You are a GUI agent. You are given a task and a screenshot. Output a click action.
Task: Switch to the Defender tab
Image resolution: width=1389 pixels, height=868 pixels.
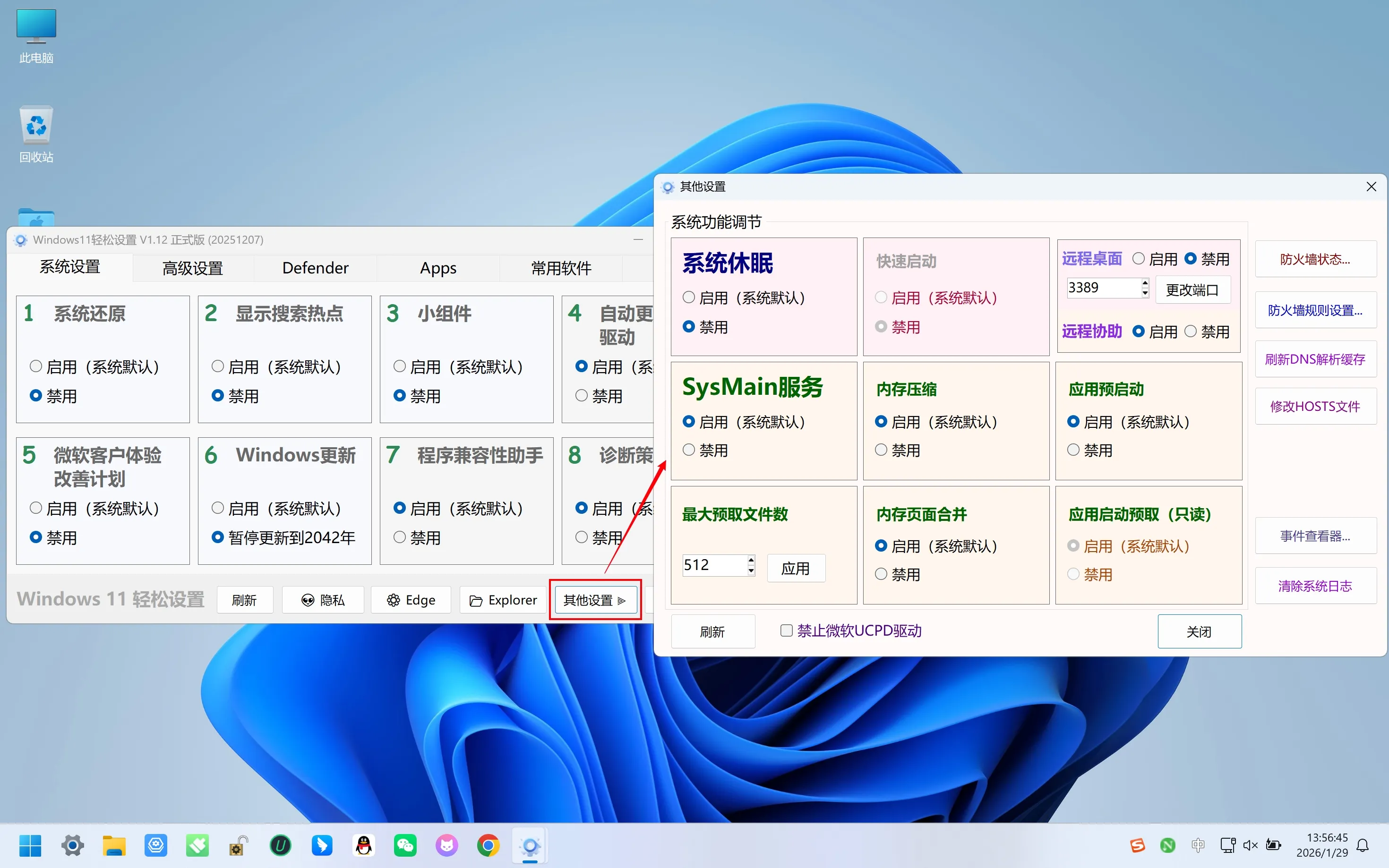coord(315,268)
